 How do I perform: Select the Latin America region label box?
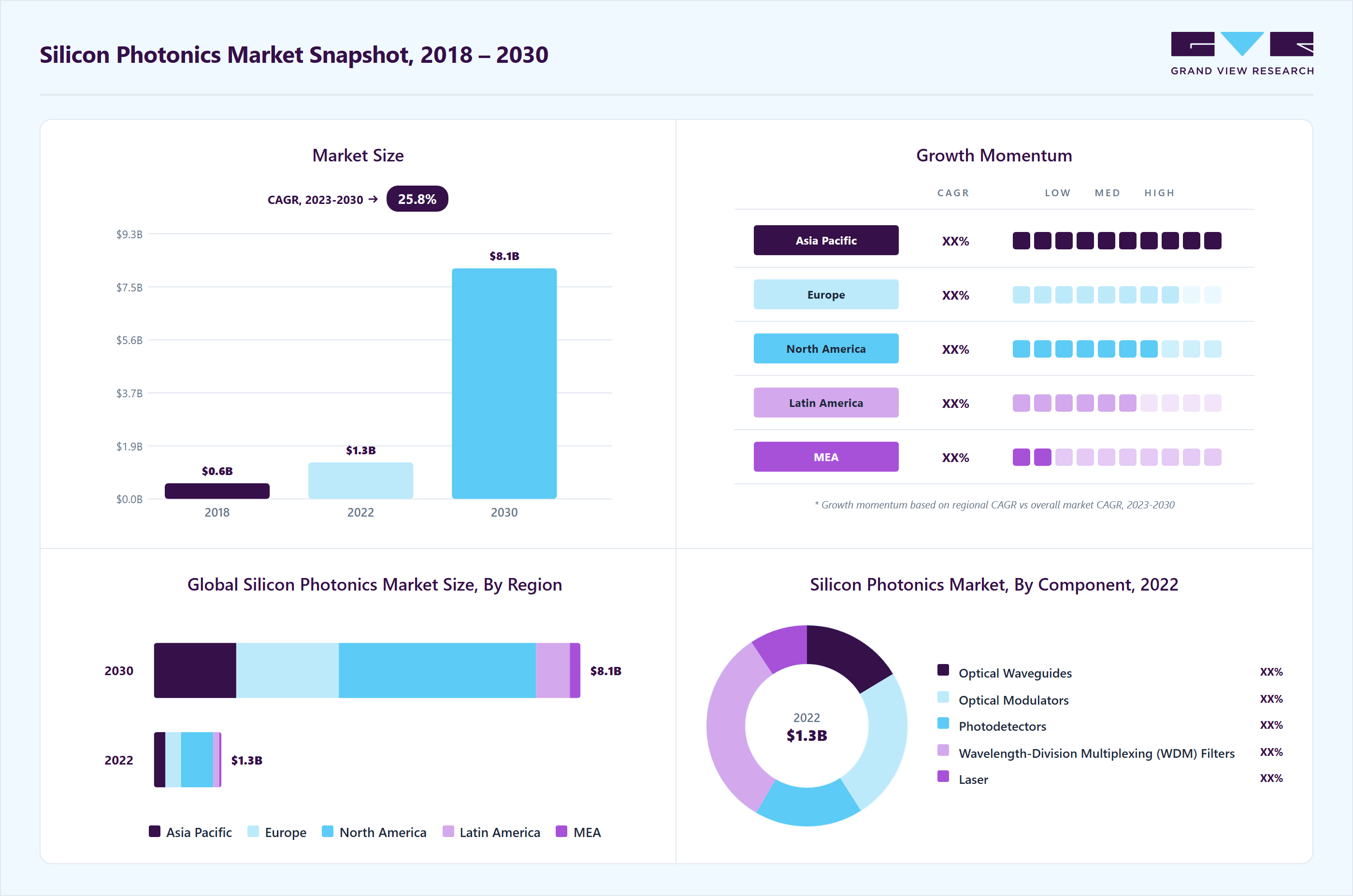coord(826,403)
